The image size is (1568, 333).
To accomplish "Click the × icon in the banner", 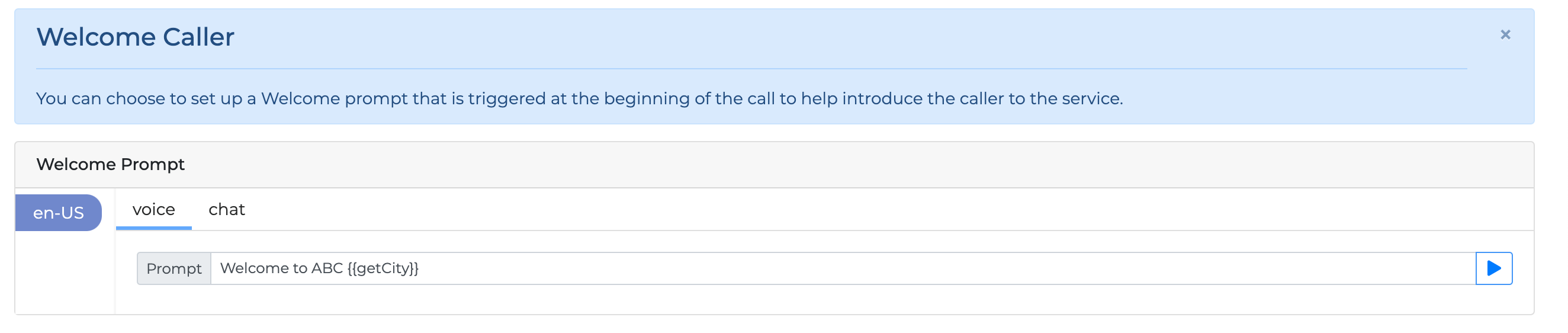I will tap(1505, 35).
